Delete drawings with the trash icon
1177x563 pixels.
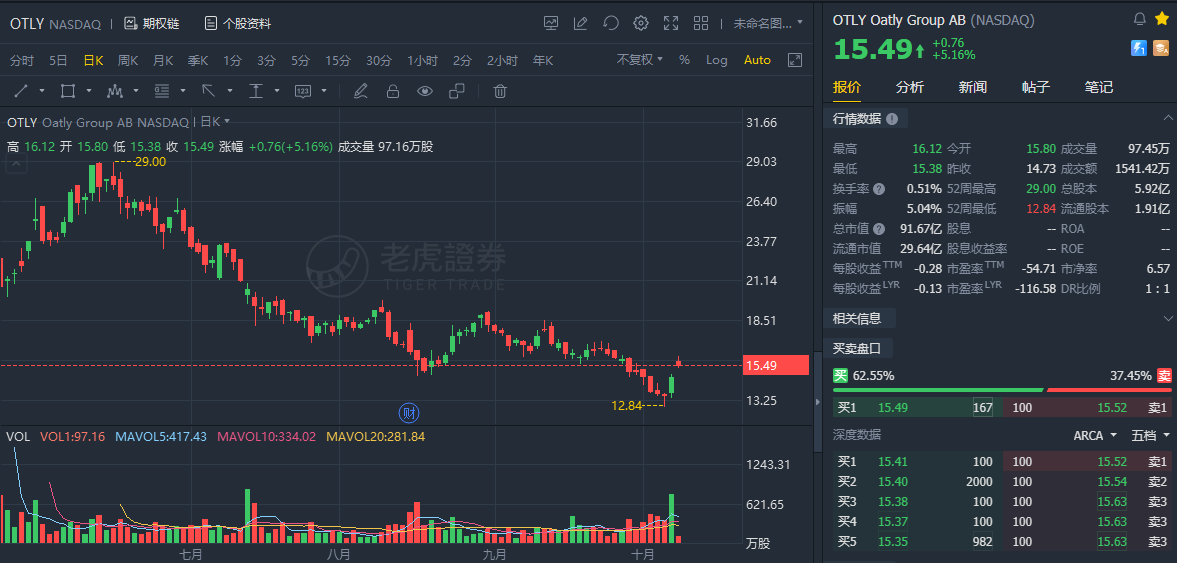click(x=500, y=91)
